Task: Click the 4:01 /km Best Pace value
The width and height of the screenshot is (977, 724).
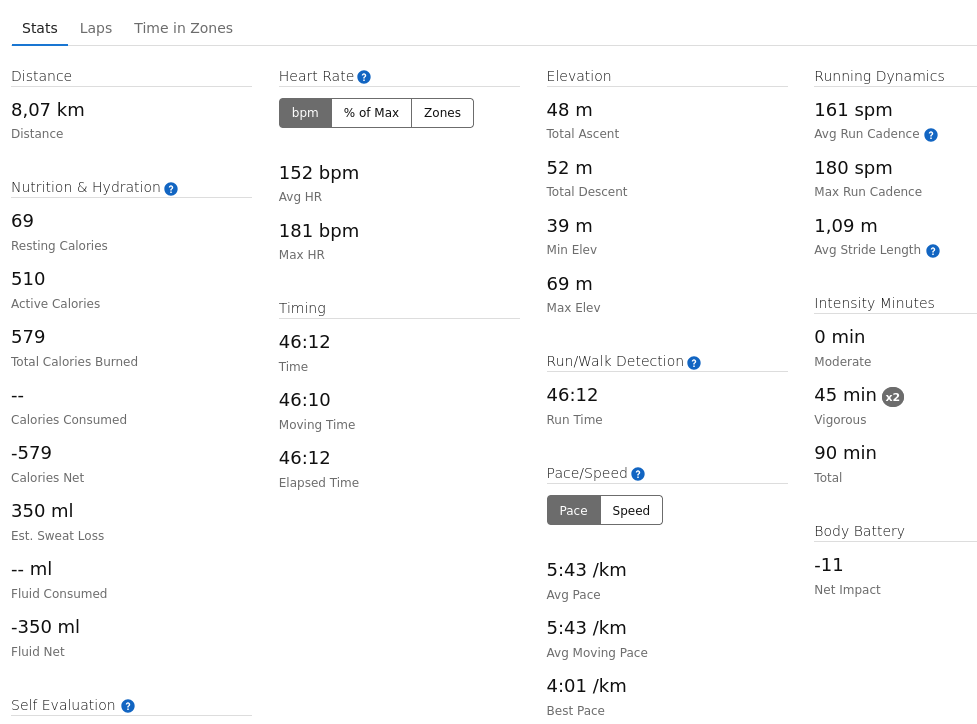Action: tap(587, 685)
